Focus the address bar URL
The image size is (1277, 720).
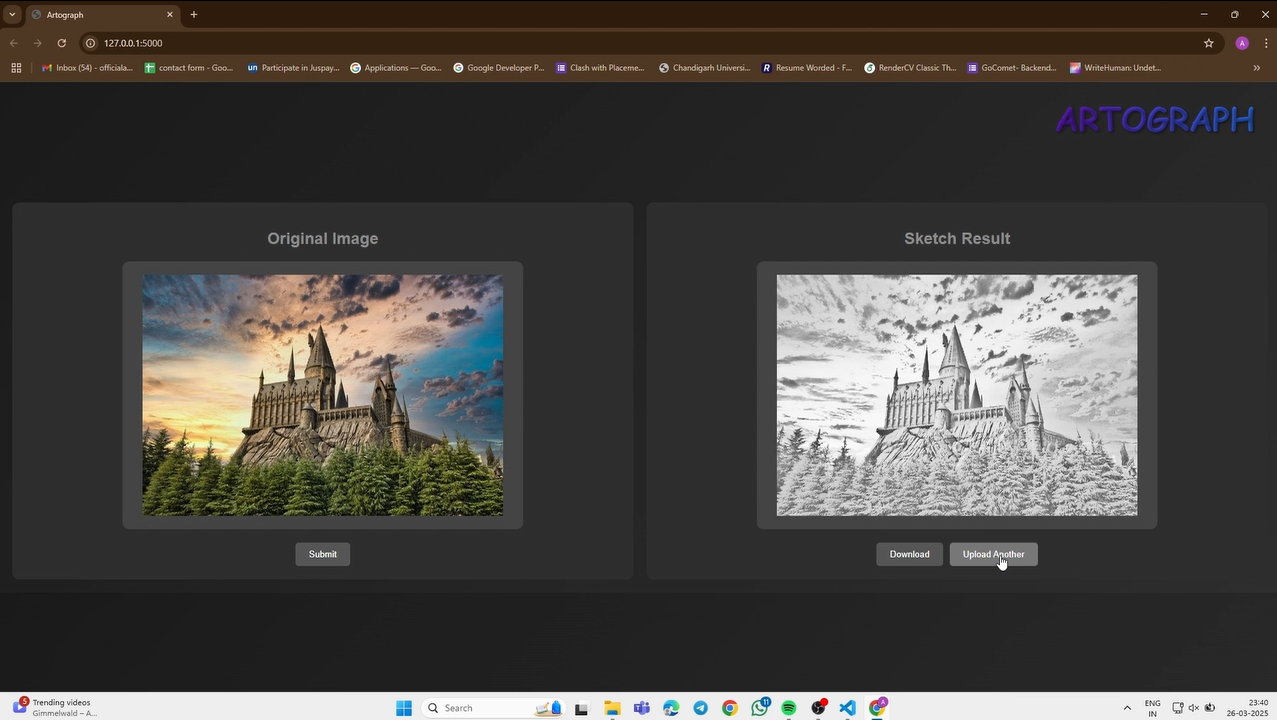pos(133,43)
